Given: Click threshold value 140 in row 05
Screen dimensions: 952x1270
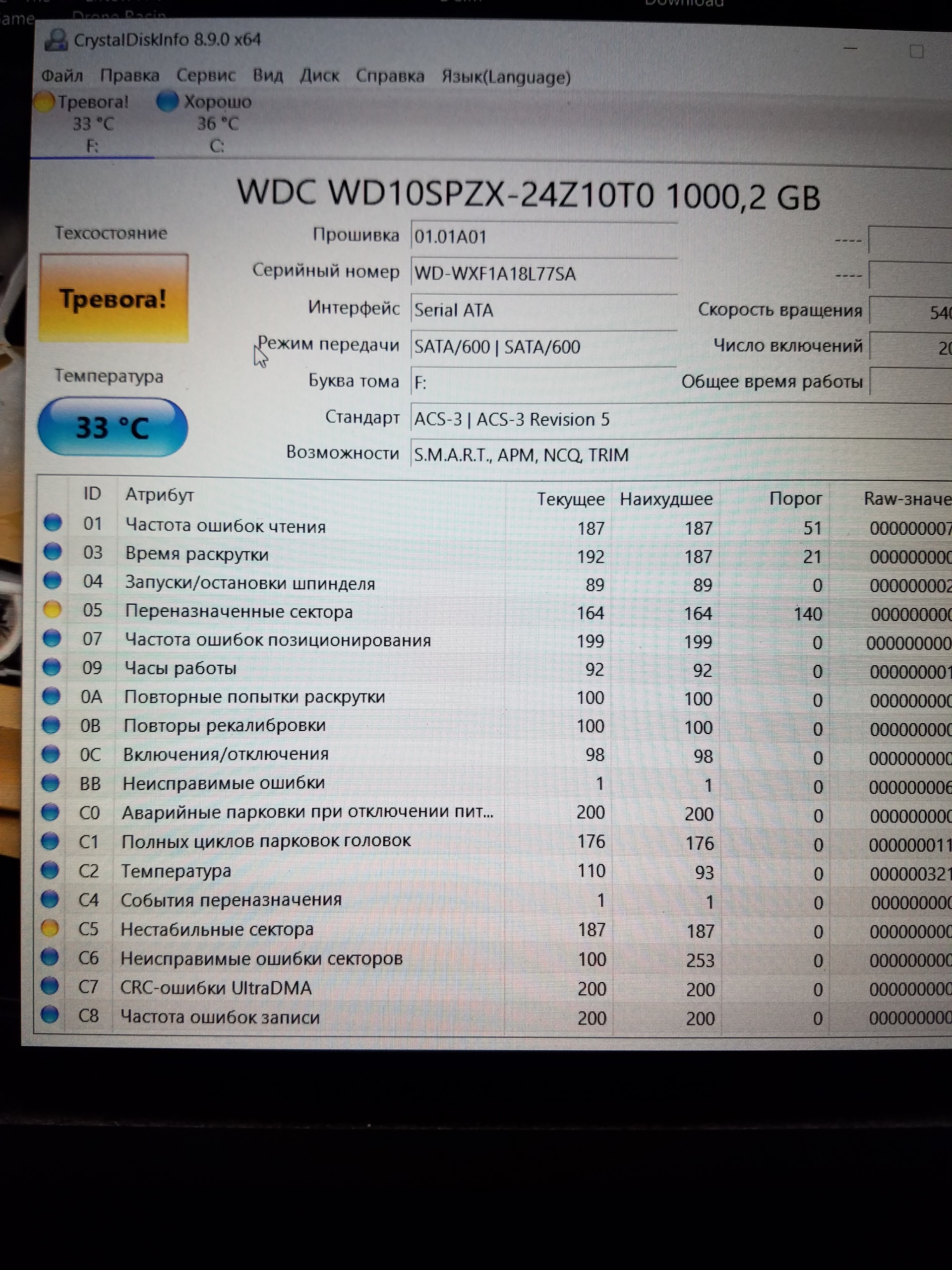Looking at the screenshot, I should click(808, 614).
